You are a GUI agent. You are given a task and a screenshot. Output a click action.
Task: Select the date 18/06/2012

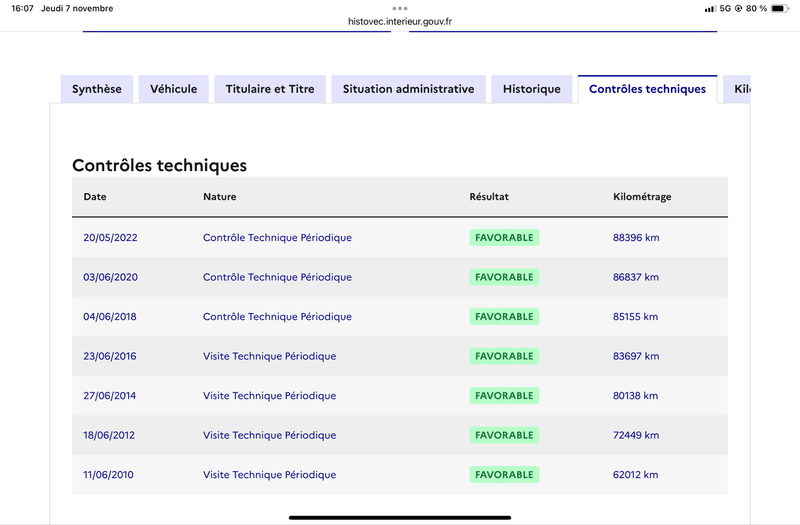[109, 435]
